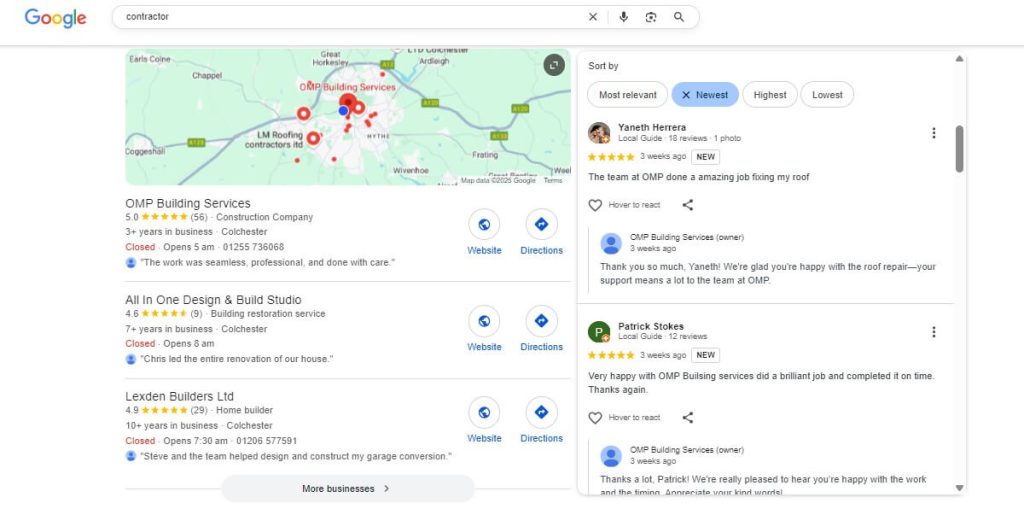
Task: Select the OMP Building Services map pin
Action: 347,103
